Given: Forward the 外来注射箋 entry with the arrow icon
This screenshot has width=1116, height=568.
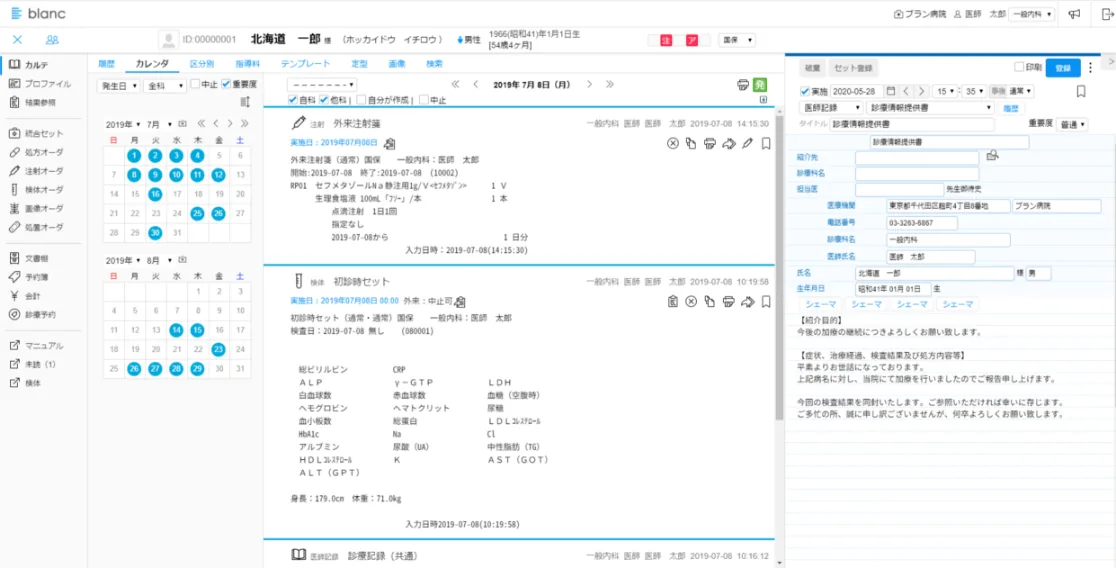Looking at the screenshot, I should [x=728, y=144].
